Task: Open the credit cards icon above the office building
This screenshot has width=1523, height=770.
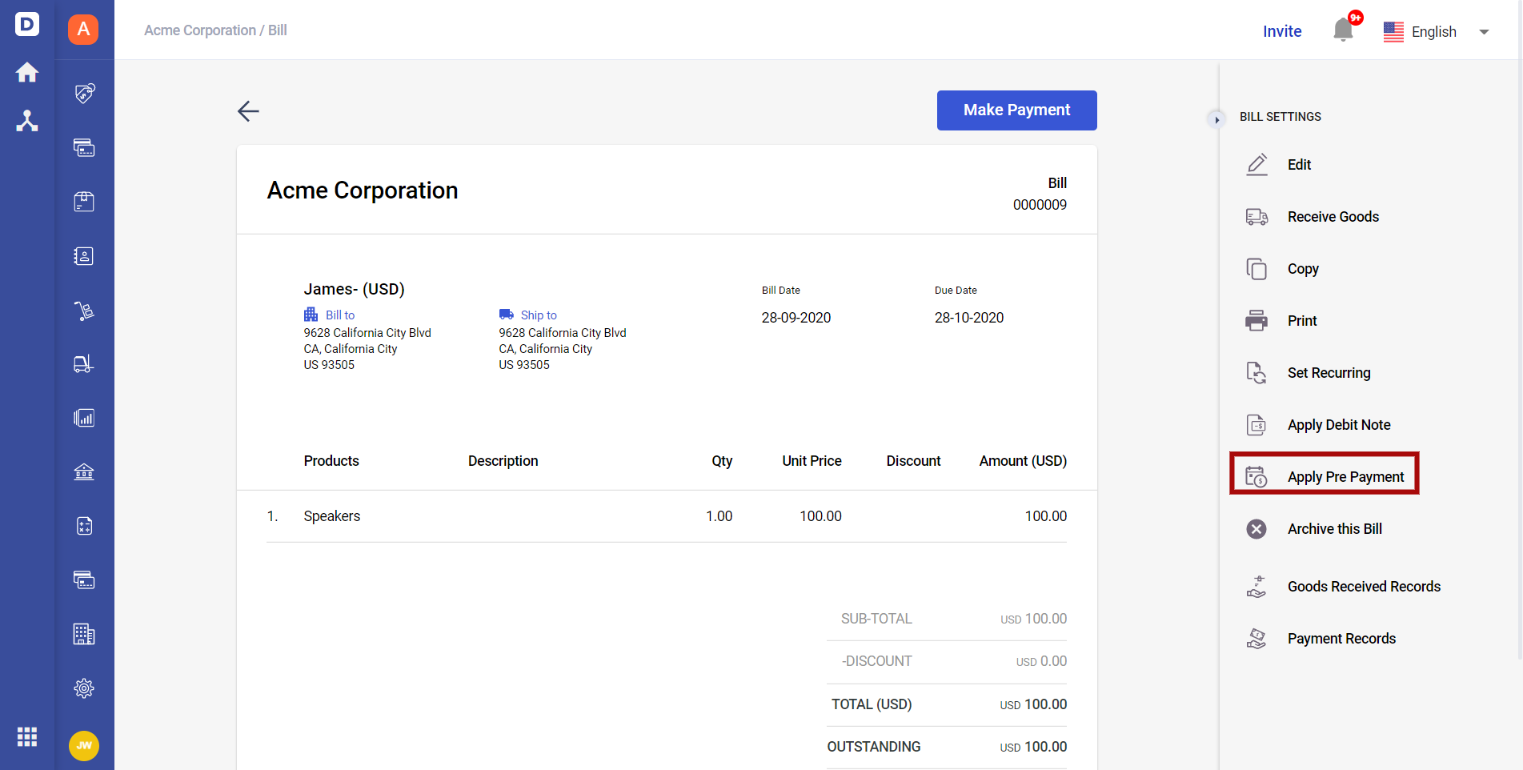Action: [84, 580]
